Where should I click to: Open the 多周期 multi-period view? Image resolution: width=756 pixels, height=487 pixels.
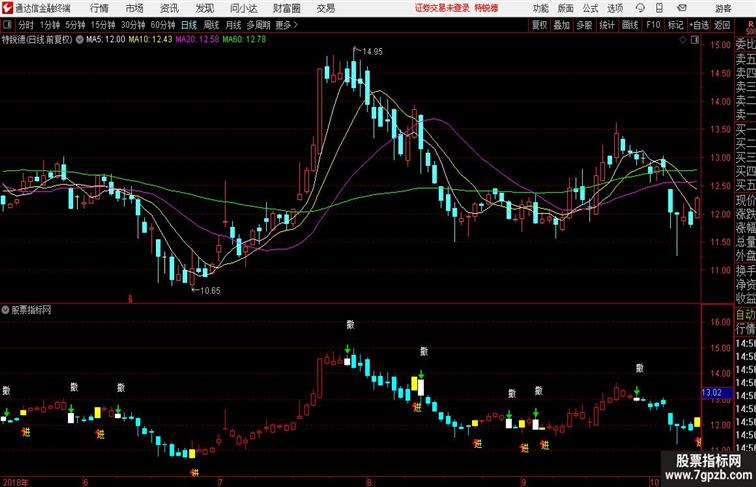click(258, 25)
